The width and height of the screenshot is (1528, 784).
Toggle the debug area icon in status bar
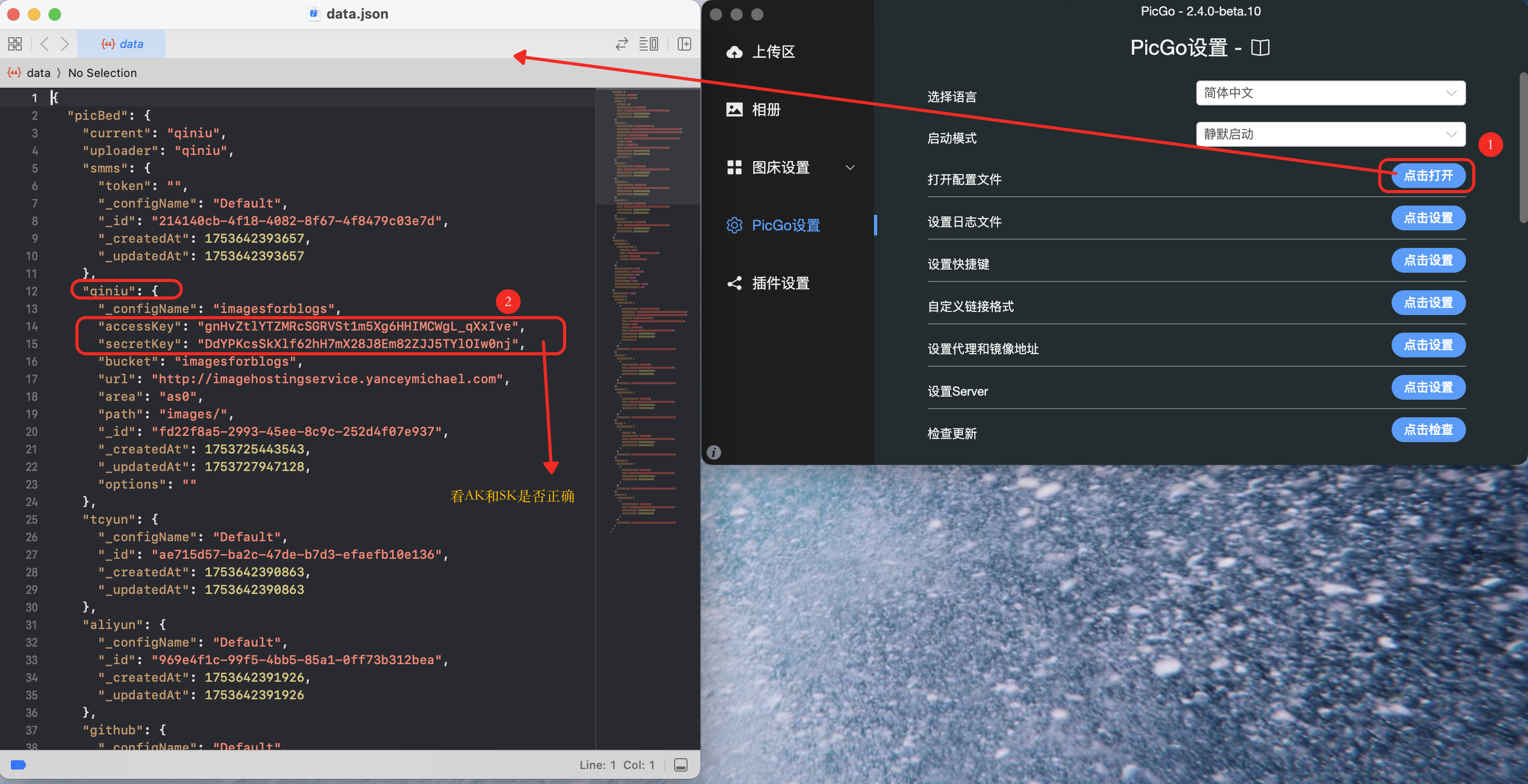pos(681,764)
